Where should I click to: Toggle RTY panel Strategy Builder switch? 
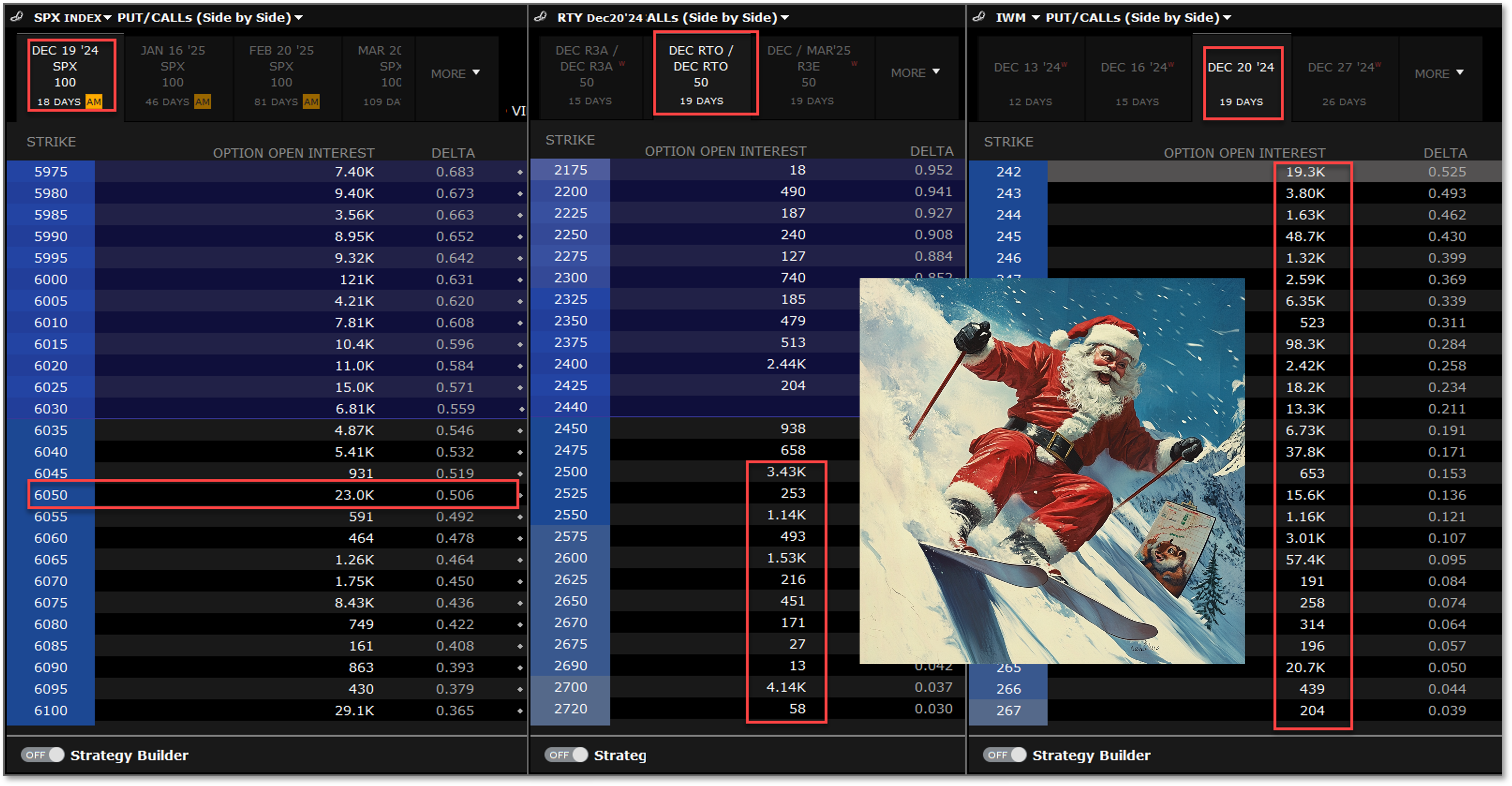click(x=566, y=755)
